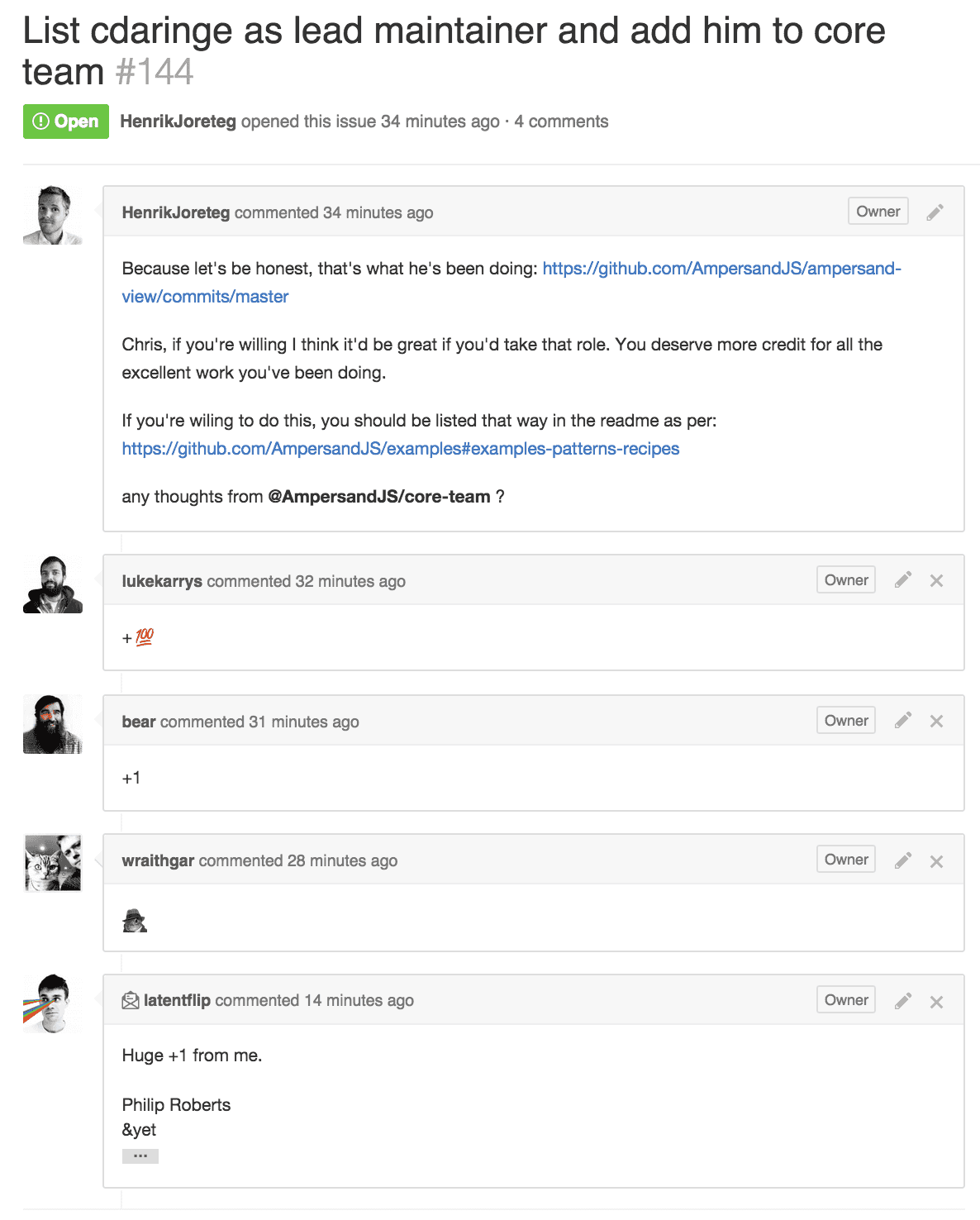Viewport: 980px width, 1220px height.
Task: Click bear's bearded avatar thumbnail
Action: pyautogui.click(x=53, y=724)
